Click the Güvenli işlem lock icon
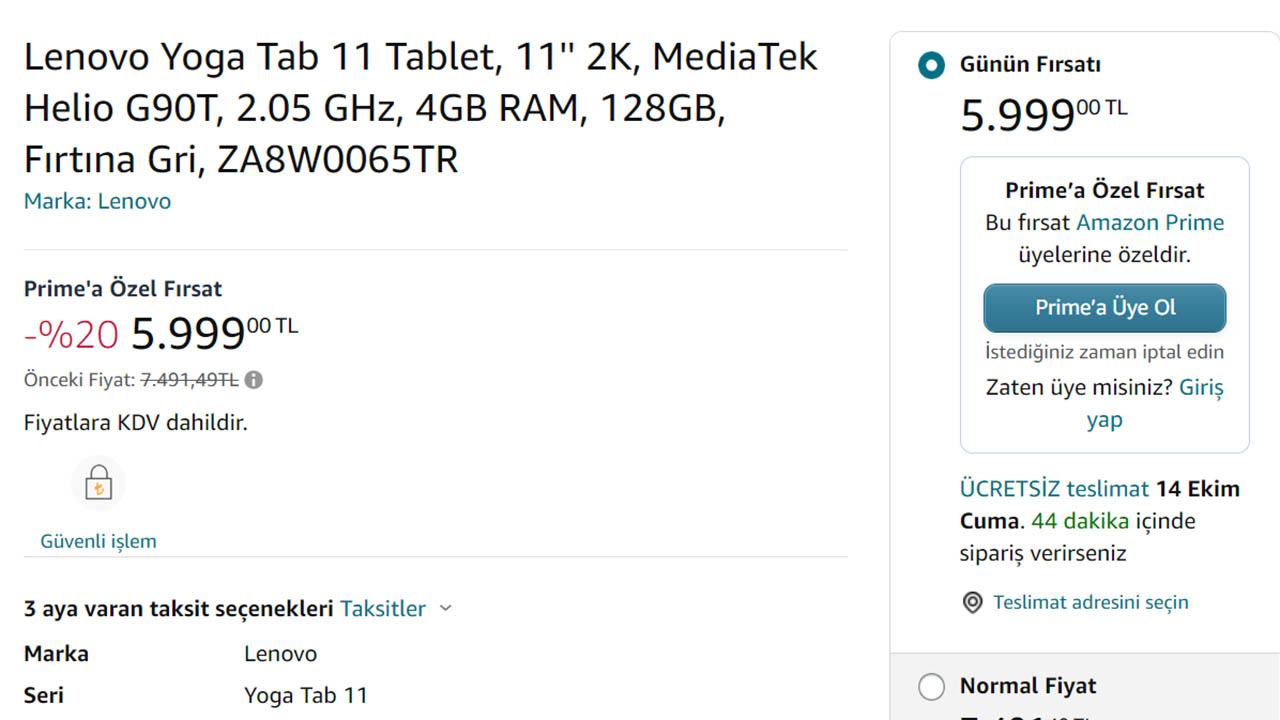 click(98, 484)
